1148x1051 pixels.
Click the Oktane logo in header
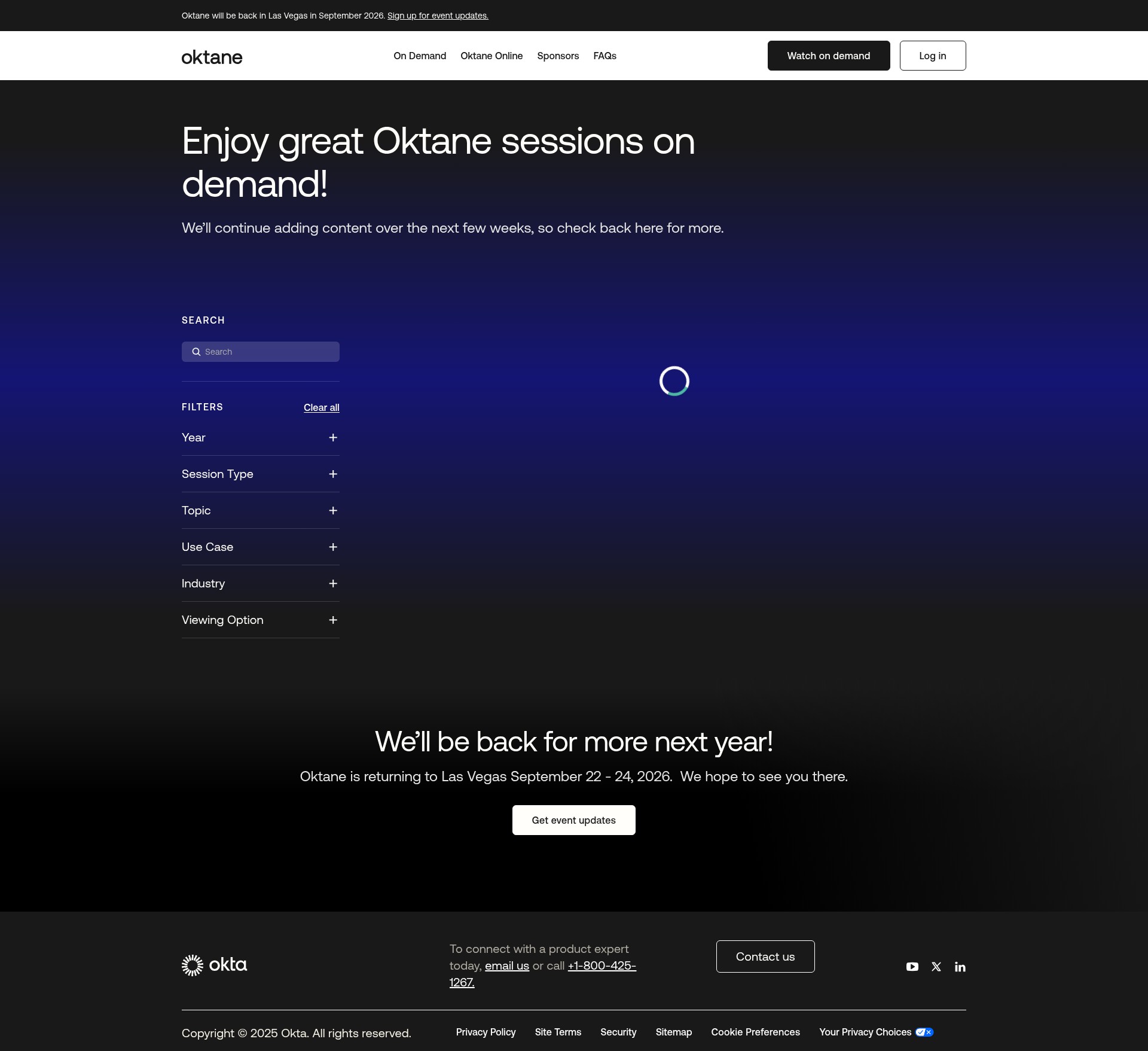pyautogui.click(x=212, y=57)
